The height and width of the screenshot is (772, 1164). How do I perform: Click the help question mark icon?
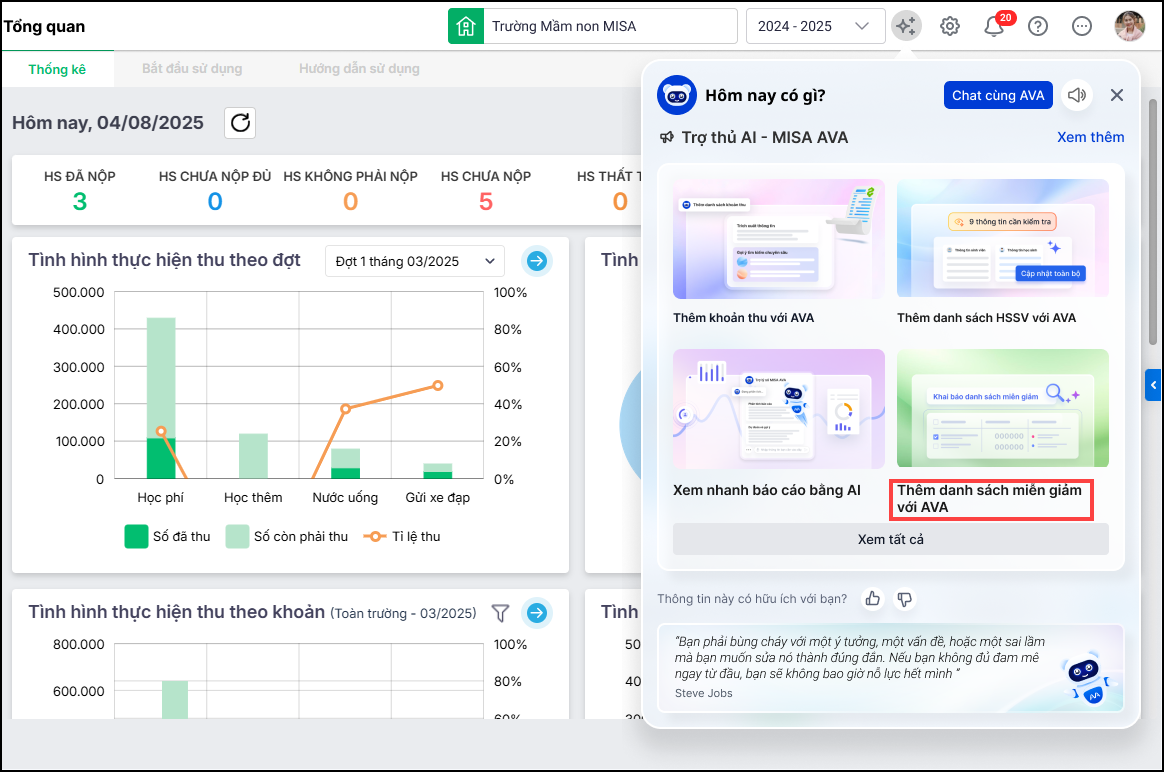click(x=1038, y=26)
